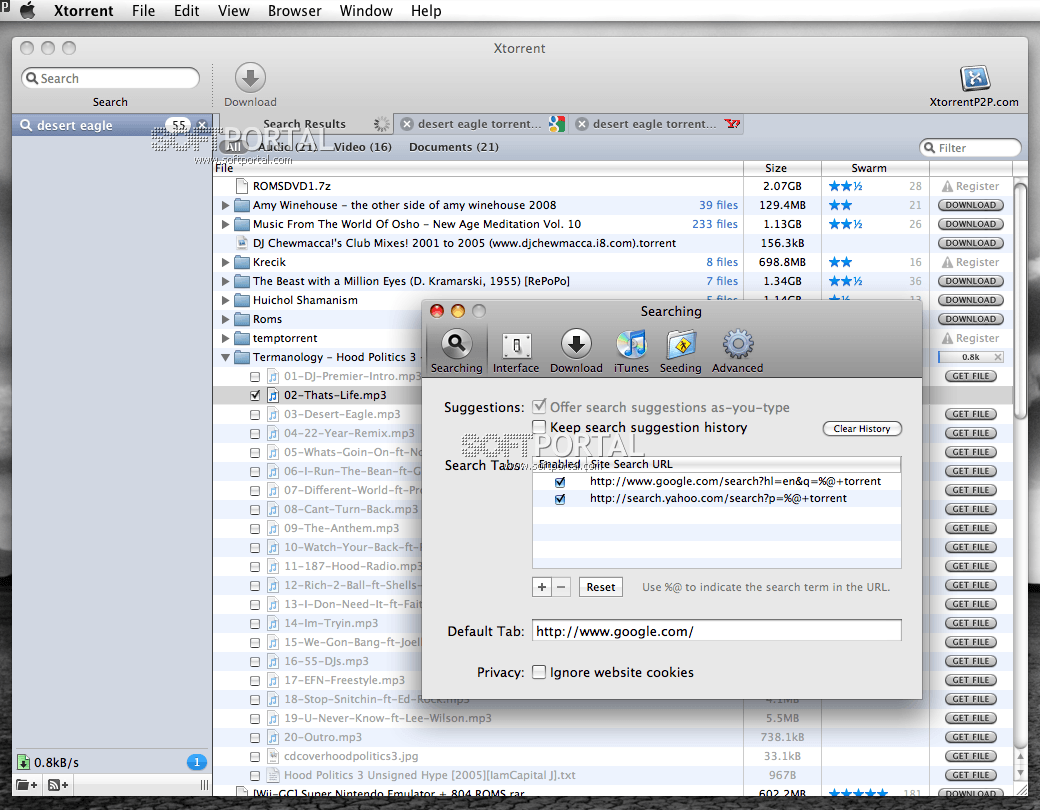Image resolution: width=1040 pixels, height=810 pixels.
Task: Click the 0.8kB/s download status icon
Action: 23,762
